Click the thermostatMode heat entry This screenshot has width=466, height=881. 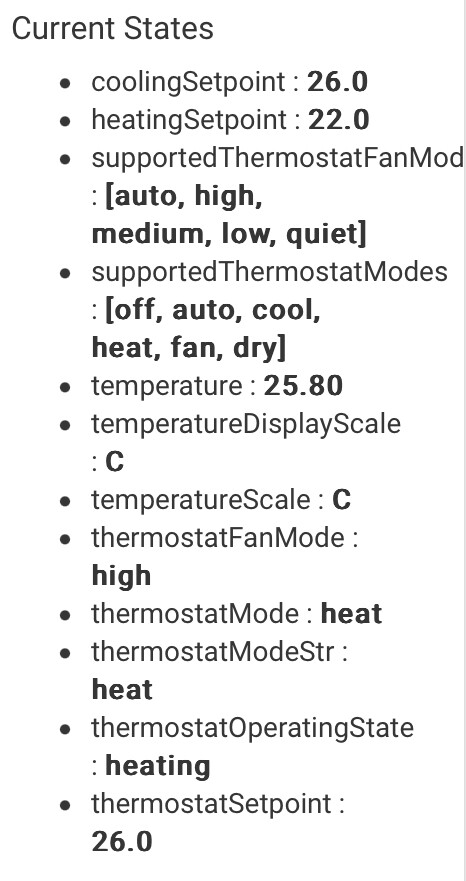[x=237, y=614]
